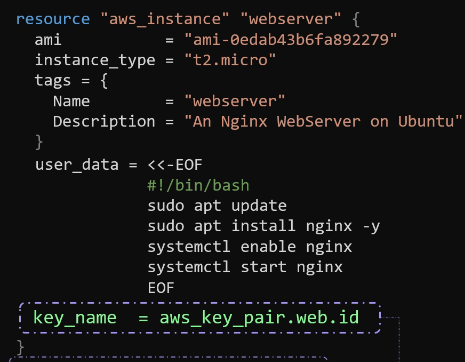Click the user_data attribute name
This screenshot has width=465, height=362.
(77, 165)
